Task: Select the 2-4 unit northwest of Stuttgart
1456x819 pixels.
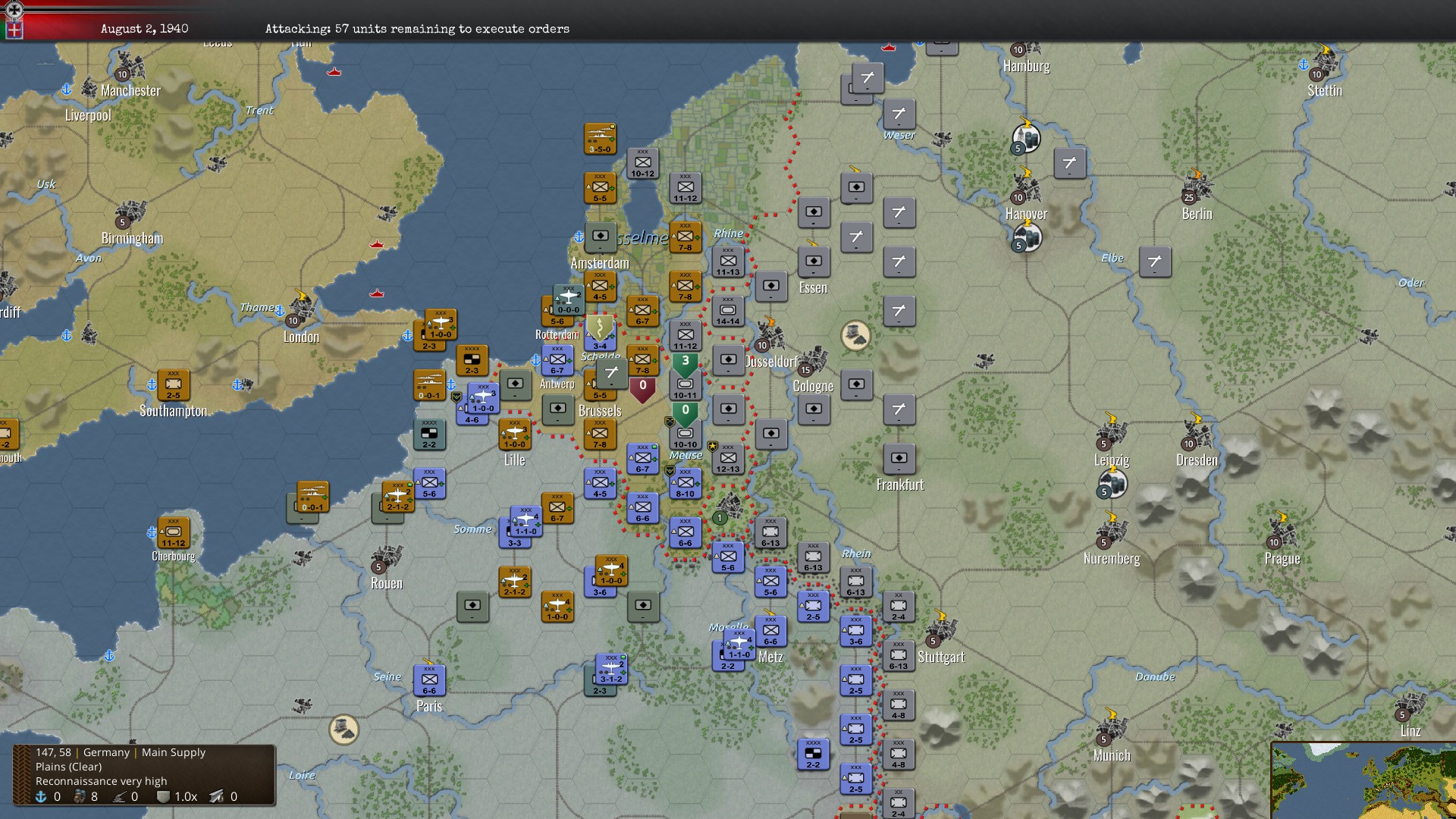Action: tap(899, 607)
